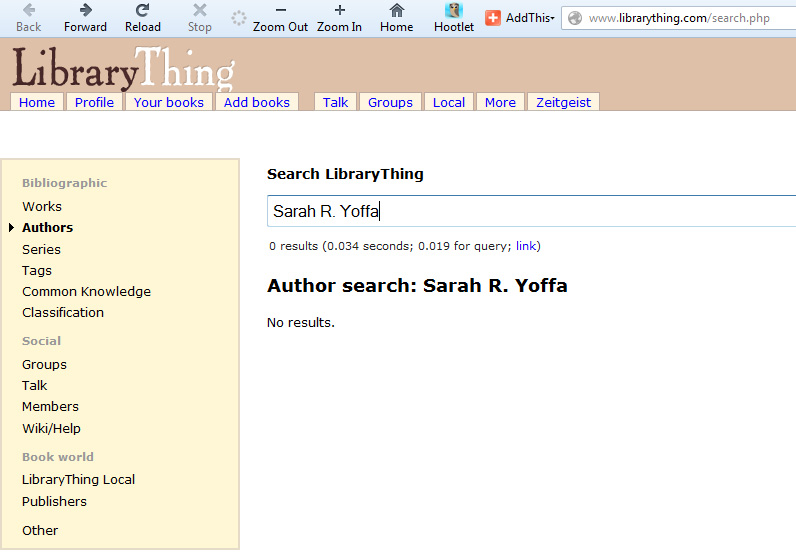Go to browser Home house icon
796x555 pixels.
[x=396, y=10]
